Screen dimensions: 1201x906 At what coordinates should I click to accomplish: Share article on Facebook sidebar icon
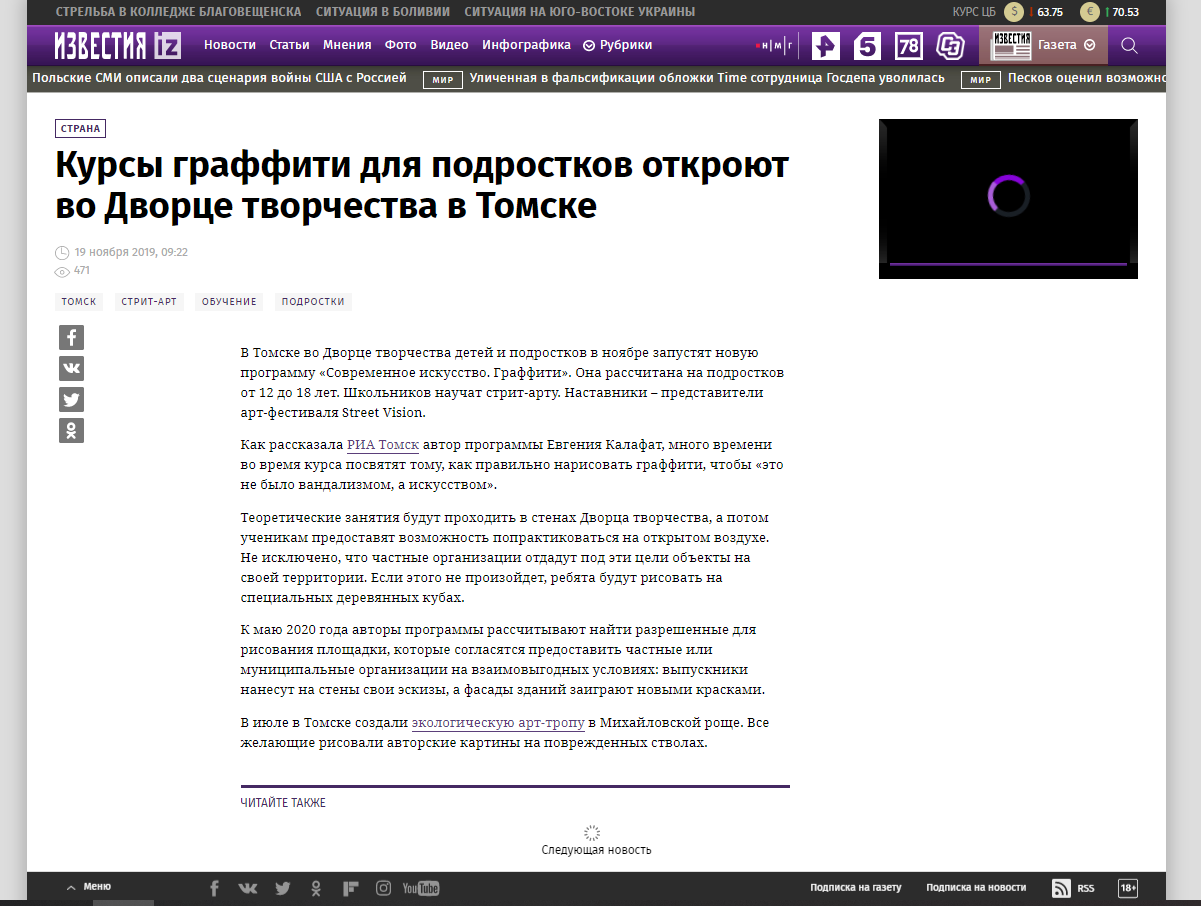71,337
